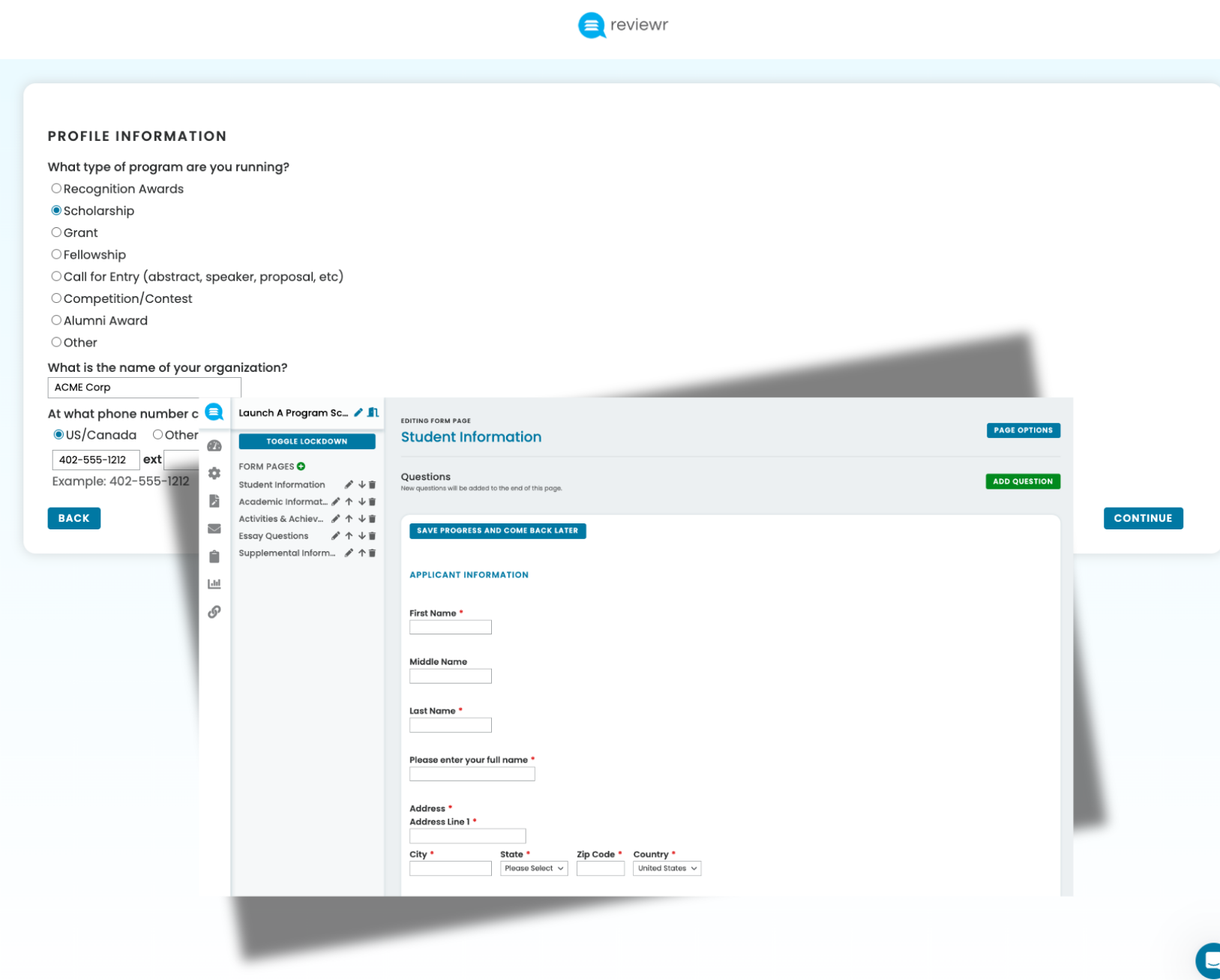Select Supplemental Information in Form Pages
The width and height of the screenshot is (1220, 980).
coord(286,553)
